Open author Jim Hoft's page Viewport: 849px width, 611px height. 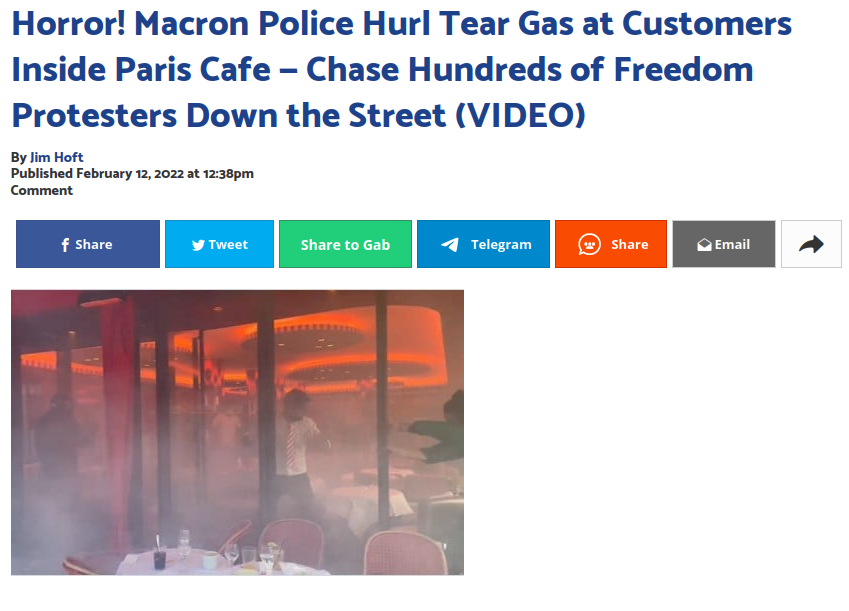(56, 157)
